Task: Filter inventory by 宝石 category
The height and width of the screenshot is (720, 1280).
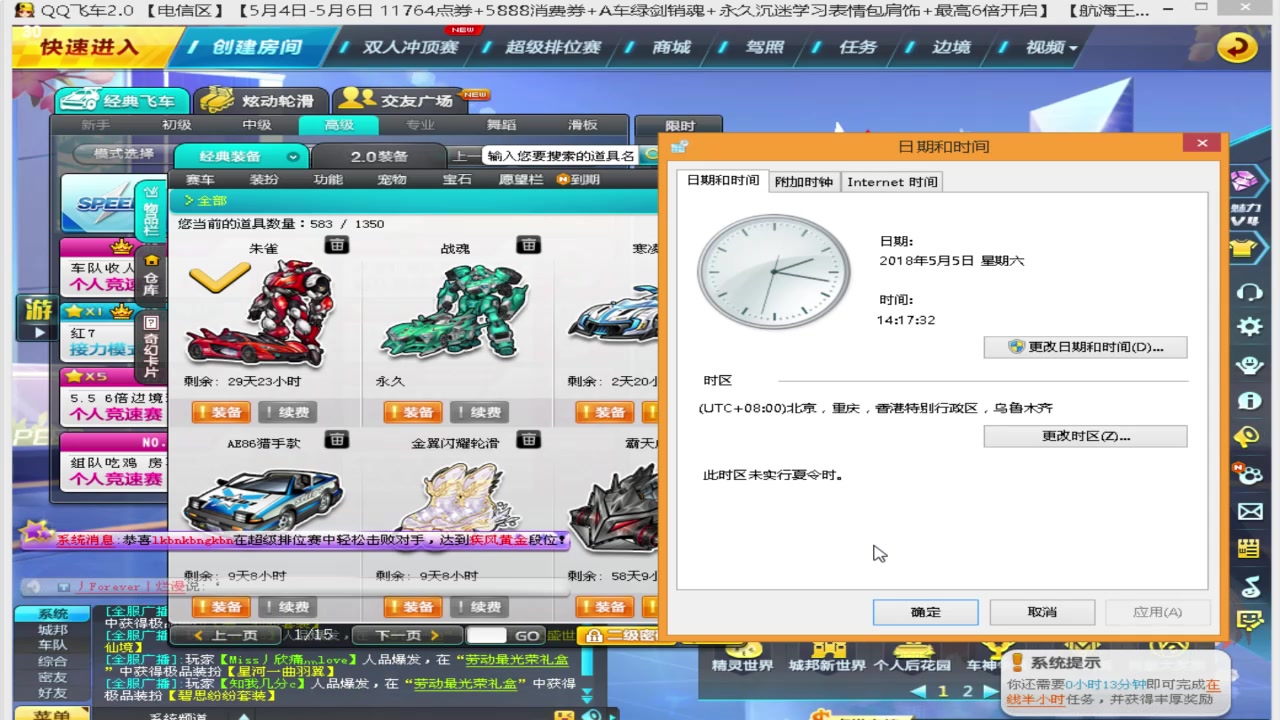Action: pos(456,180)
